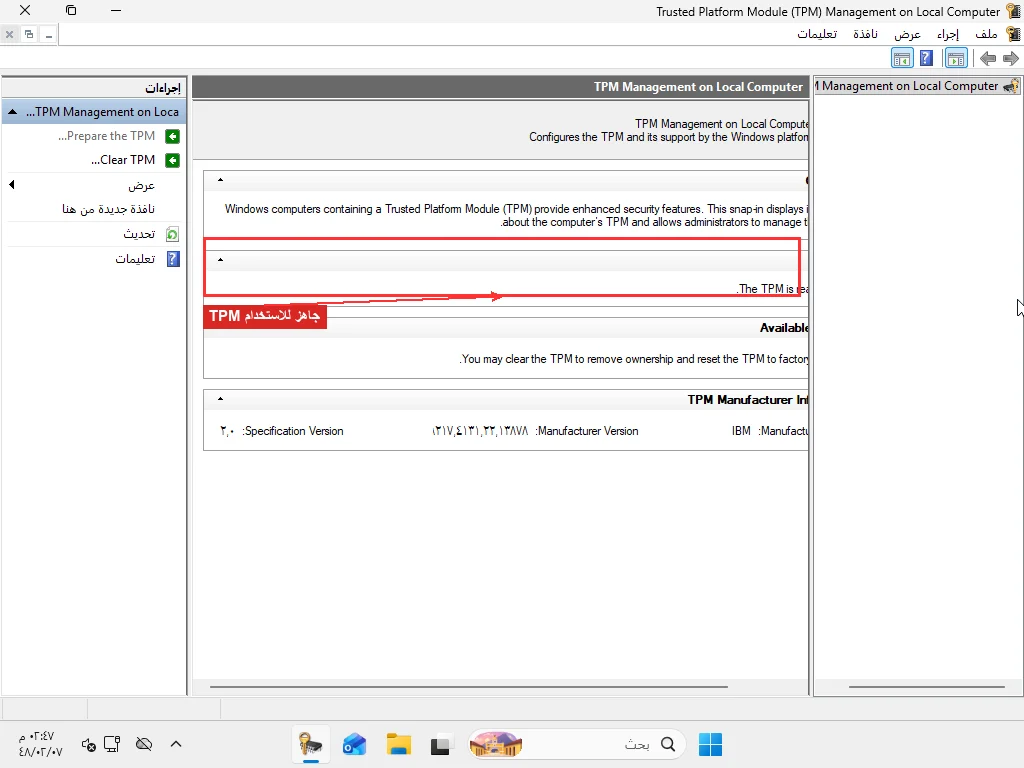Click the green Clear TPM action icon
Image resolution: width=1024 pixels, height=768 pixels.
pos(172,161)
